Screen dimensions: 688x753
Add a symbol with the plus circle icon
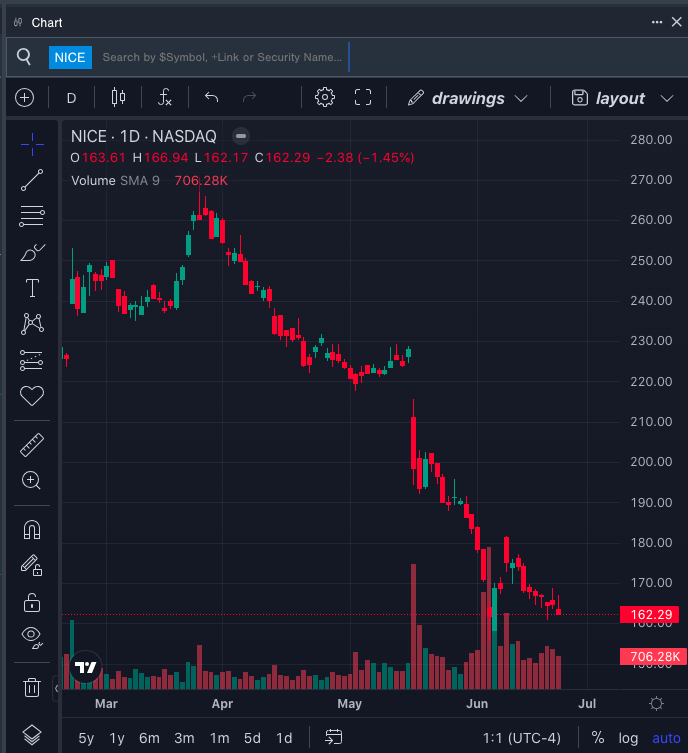tap(24, 98)
